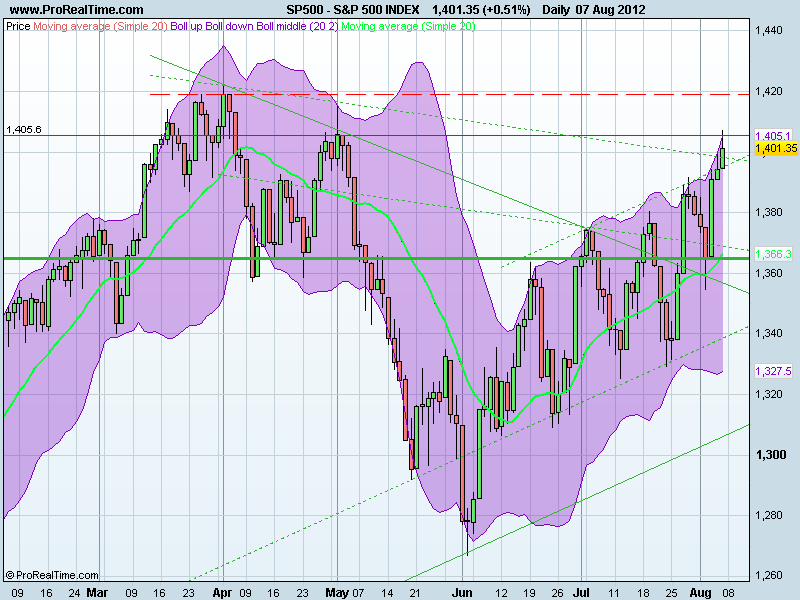Click the 1,420 price axis label
Image resolution: width=800 pixels, height=600 pixels.
pos(768,91)
